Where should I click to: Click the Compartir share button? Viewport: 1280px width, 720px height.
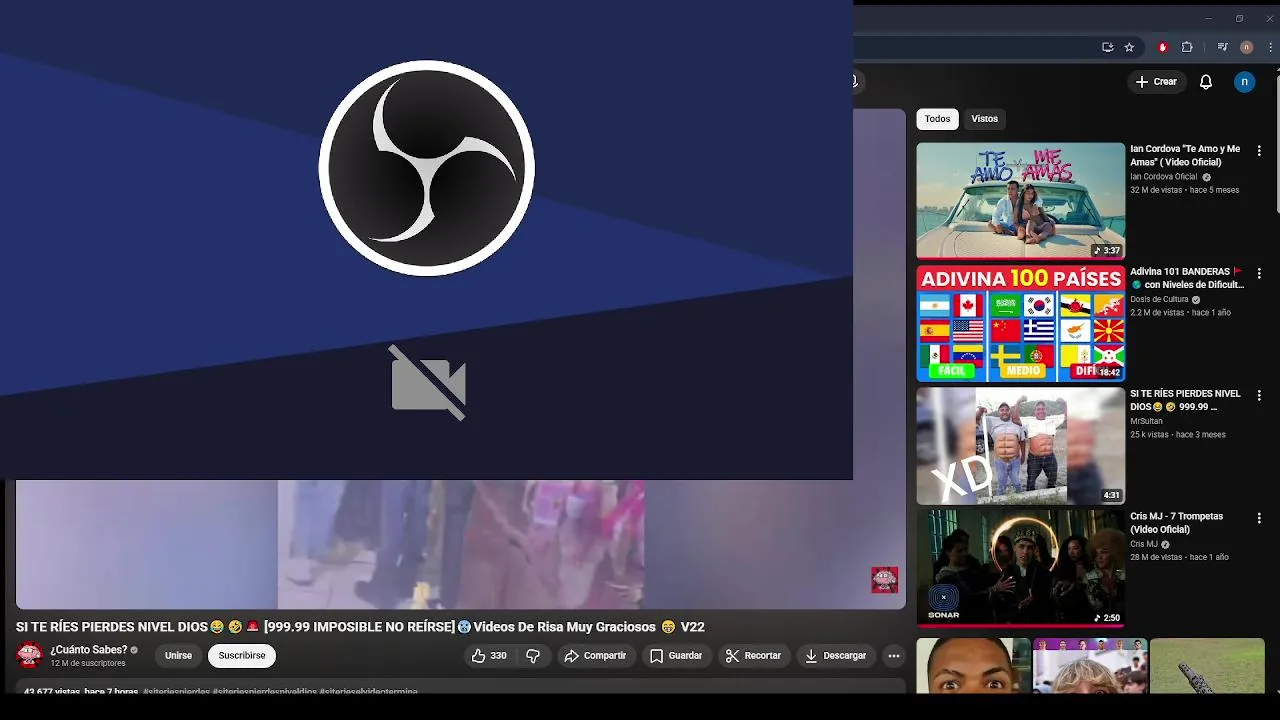[x=595, y=656]
